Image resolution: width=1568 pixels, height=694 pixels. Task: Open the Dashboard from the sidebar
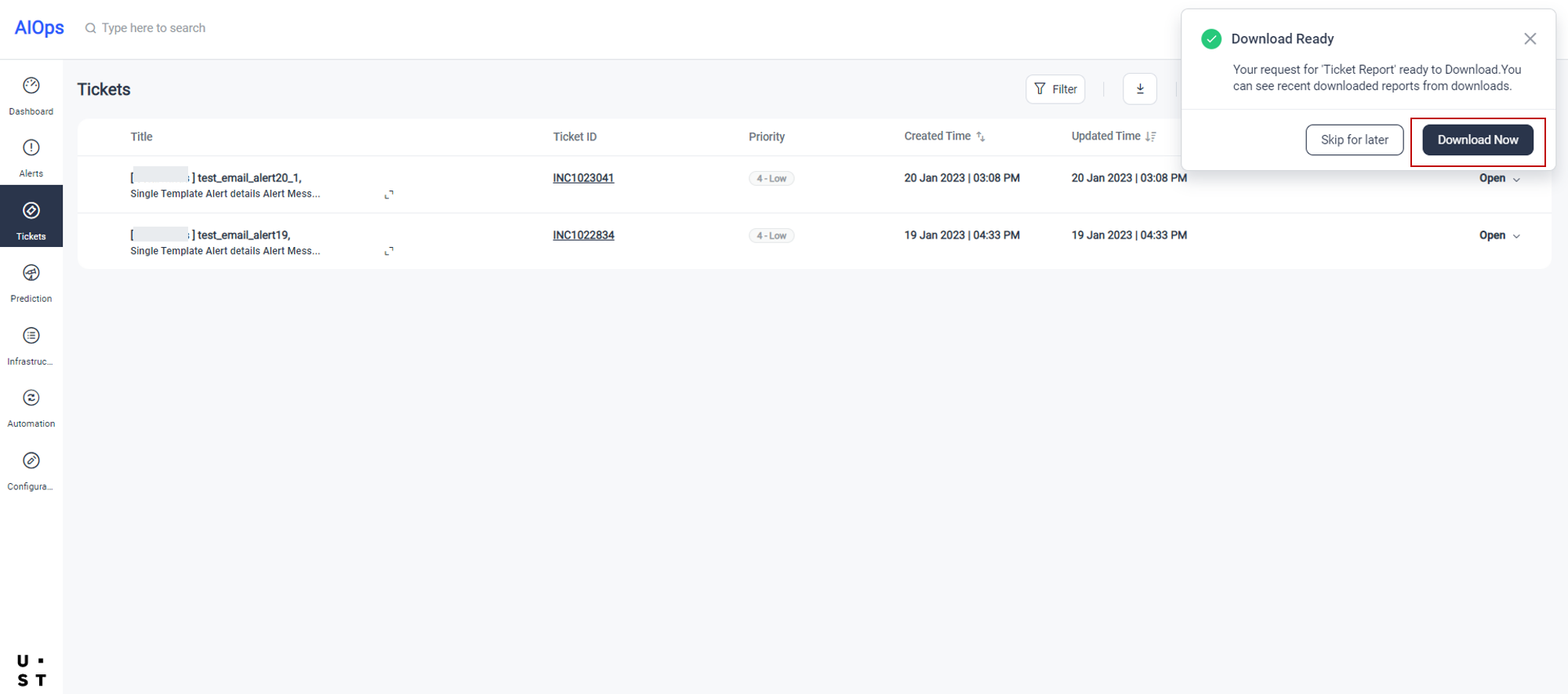[x=31, y=96]
